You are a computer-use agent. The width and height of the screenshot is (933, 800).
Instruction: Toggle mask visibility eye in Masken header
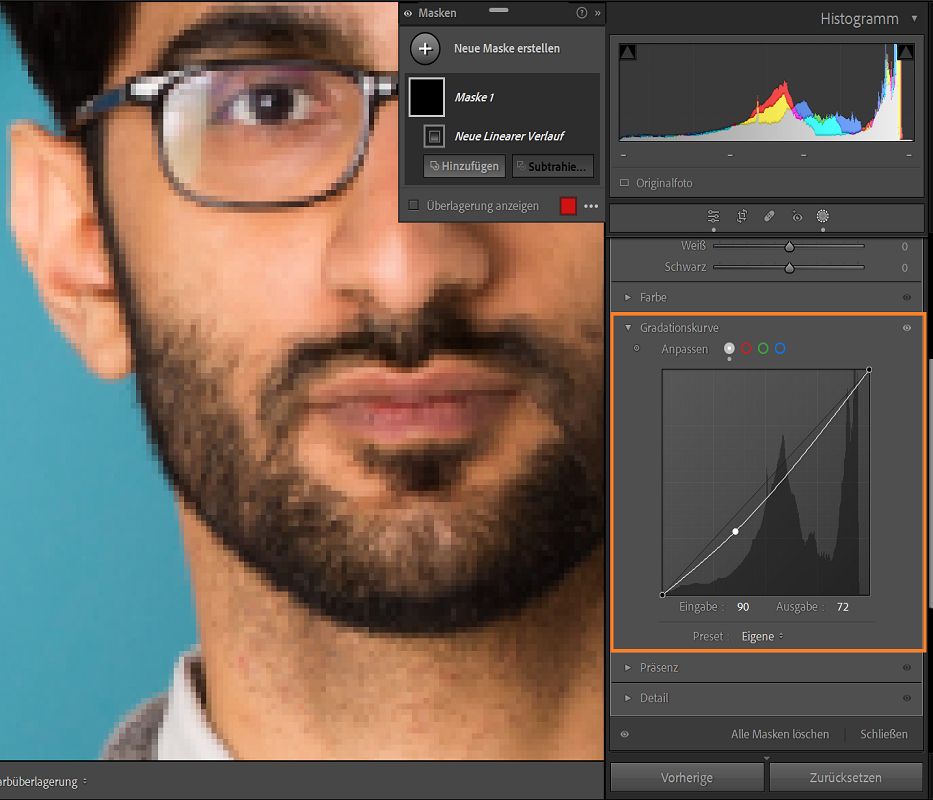pyautogui.click(x=408, y=13)
